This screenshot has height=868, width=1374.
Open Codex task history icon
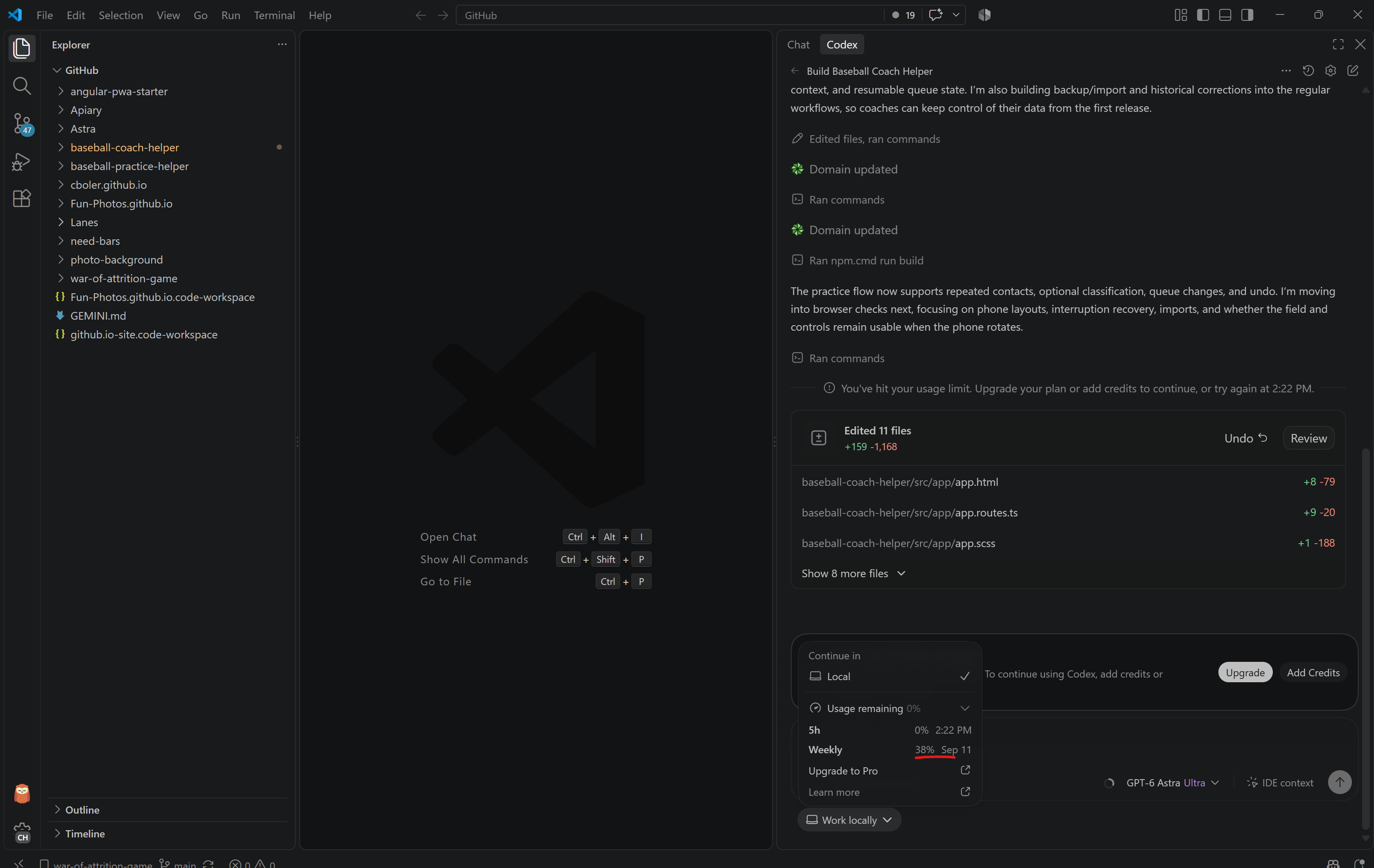(1308, 71)
